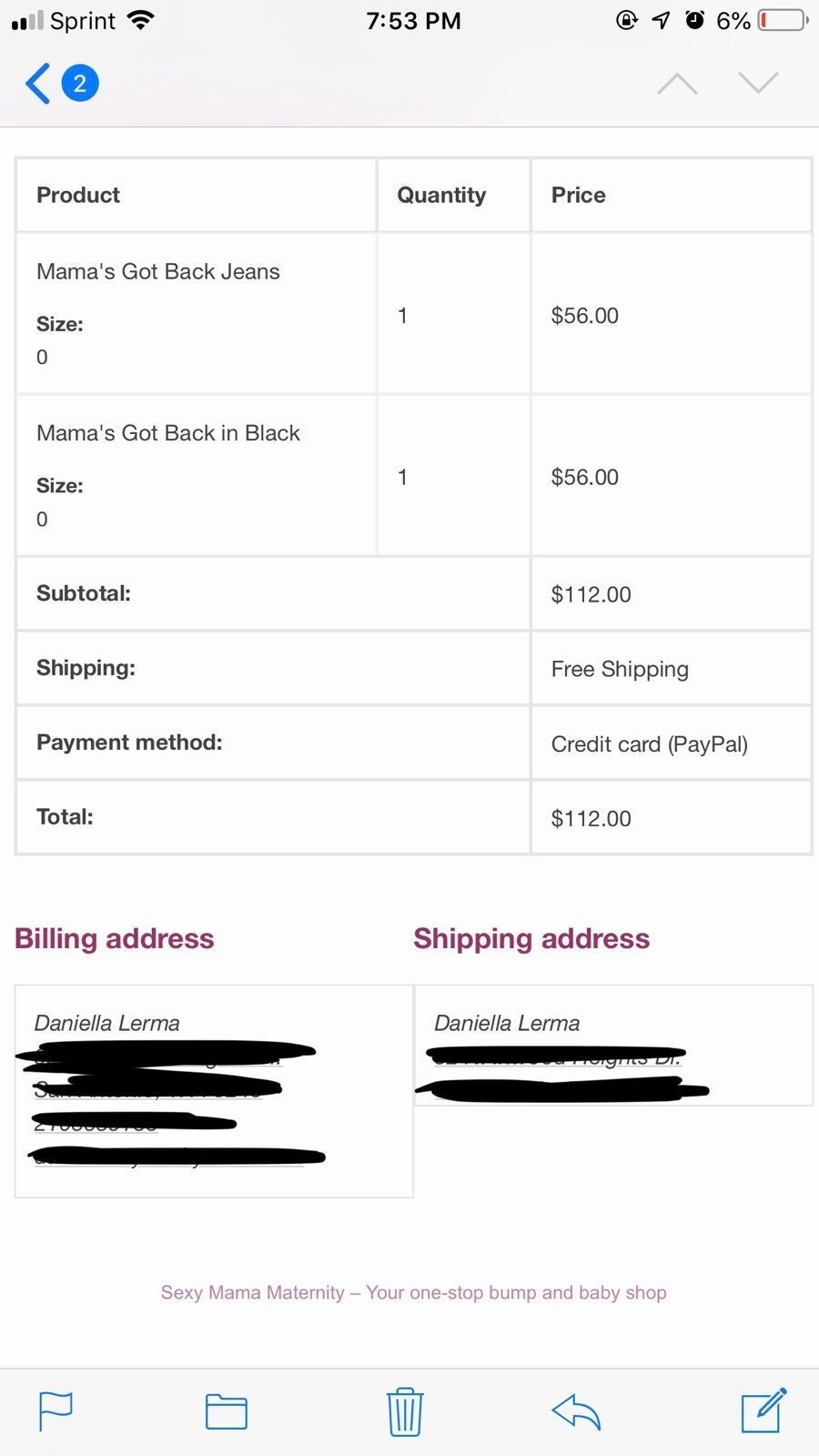Screen dimensions: 819x1456
Task: Open the Sexy Mama Maternity footer link
Action: click(413, 1292)
